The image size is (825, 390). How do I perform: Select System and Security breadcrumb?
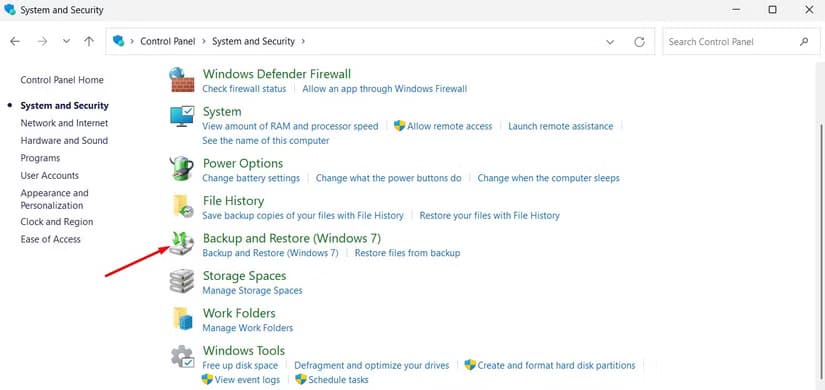coord(253,41)
